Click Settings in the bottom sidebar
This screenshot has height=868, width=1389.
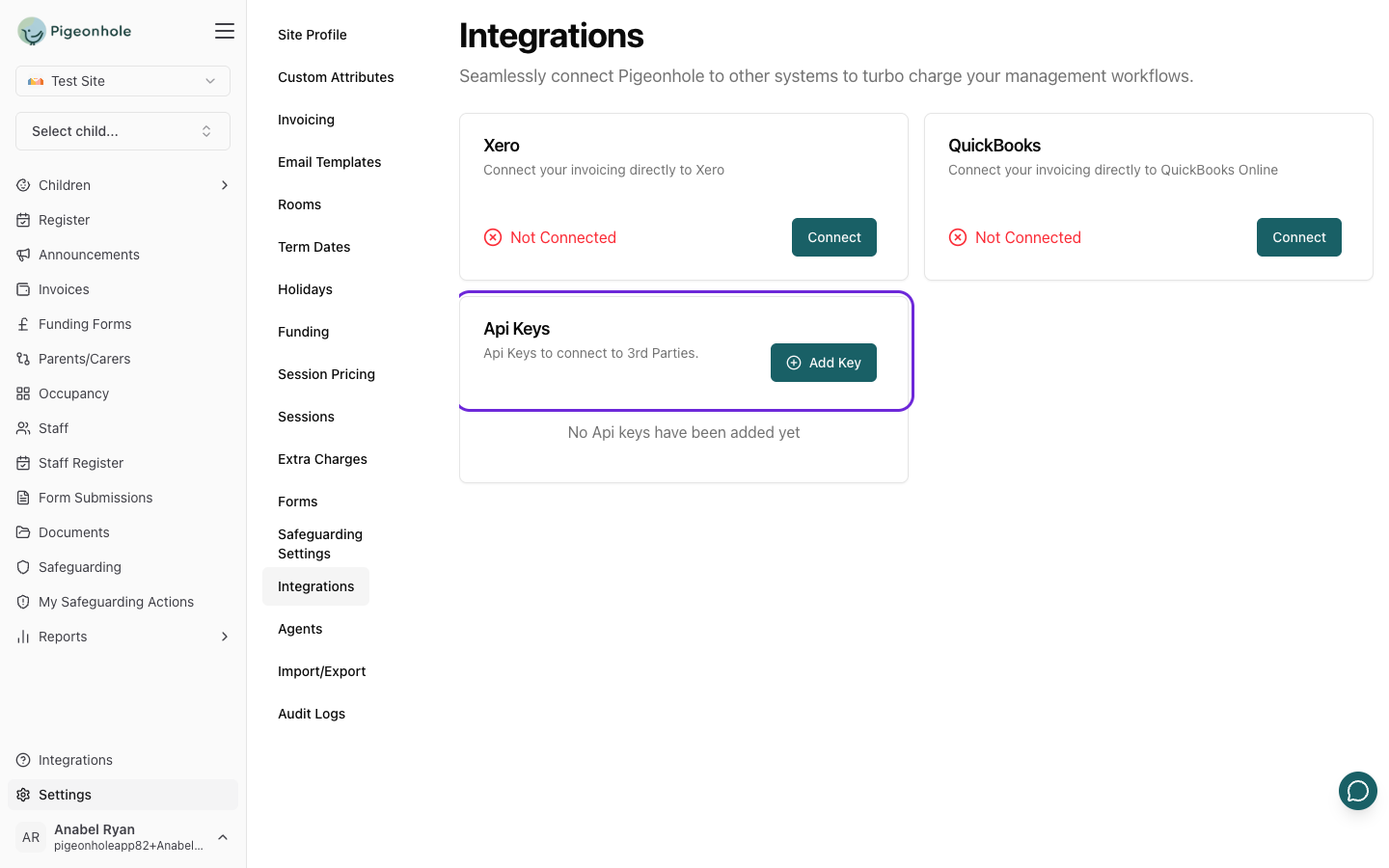pyautogui.click(x=123, y=795)
